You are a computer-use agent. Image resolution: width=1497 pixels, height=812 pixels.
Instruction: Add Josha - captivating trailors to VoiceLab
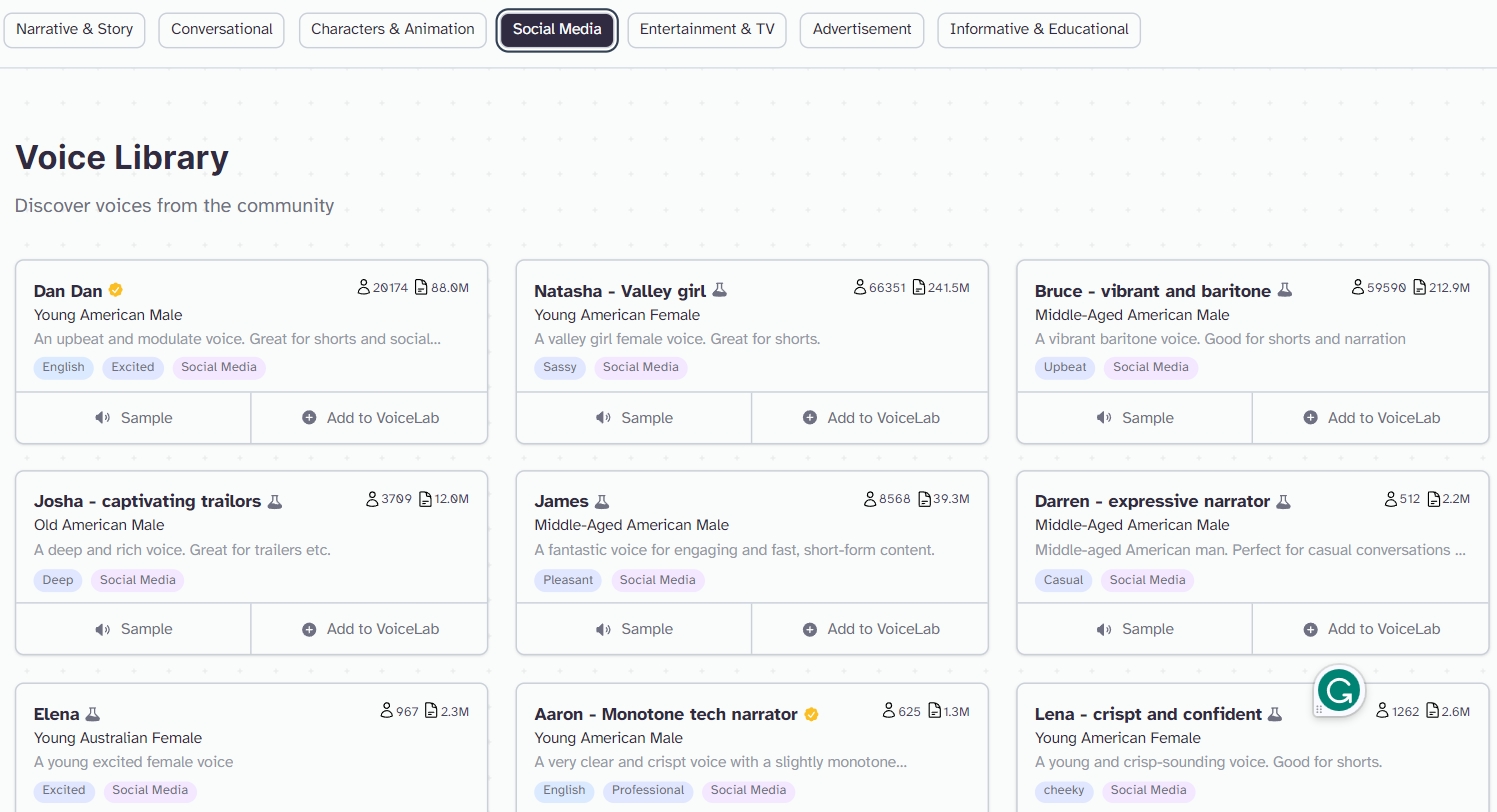(x=370, y=629)
